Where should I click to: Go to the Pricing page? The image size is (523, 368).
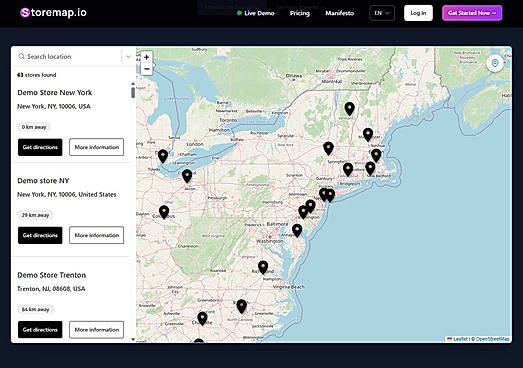pyautogui.click(x=300, y=13)
